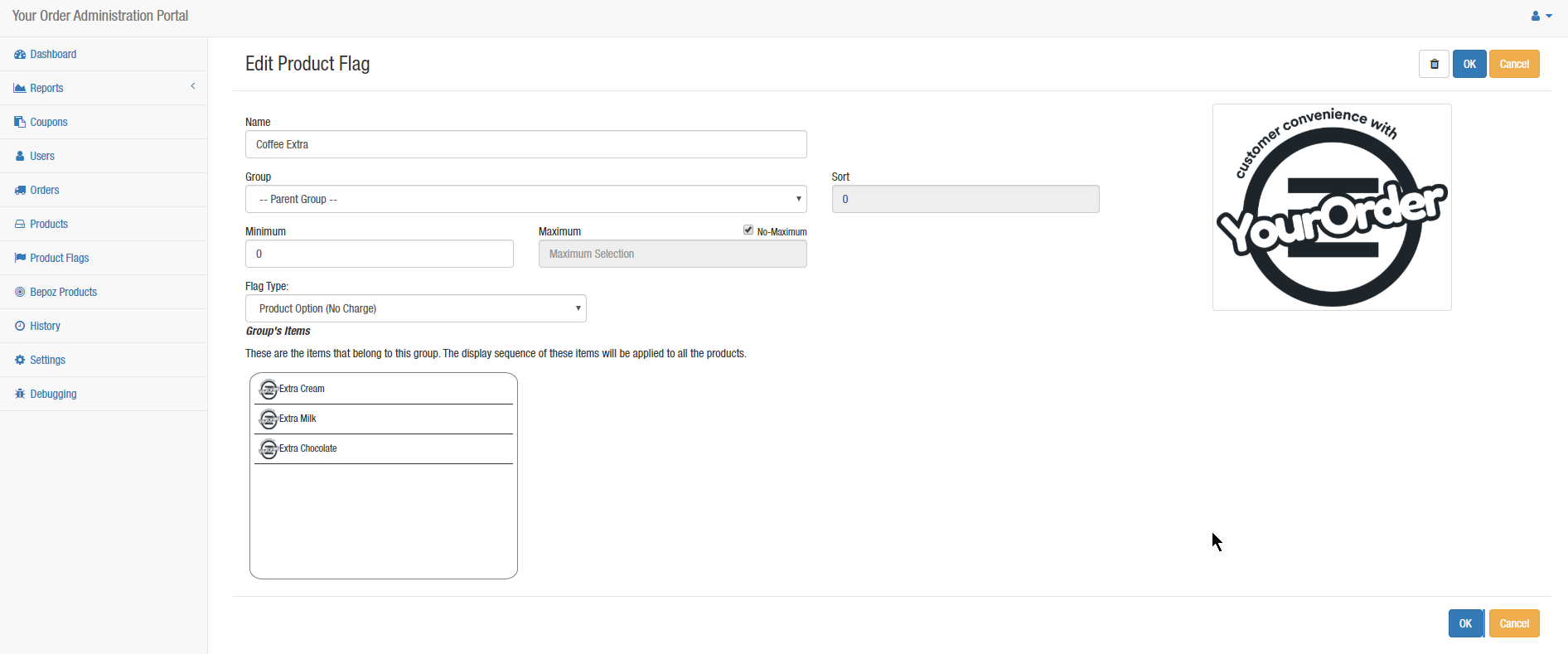The height and width of the screenshot is (654, 1568).
Task: Click the Extra Cream item logo icon
Action: tap(269, 389)
